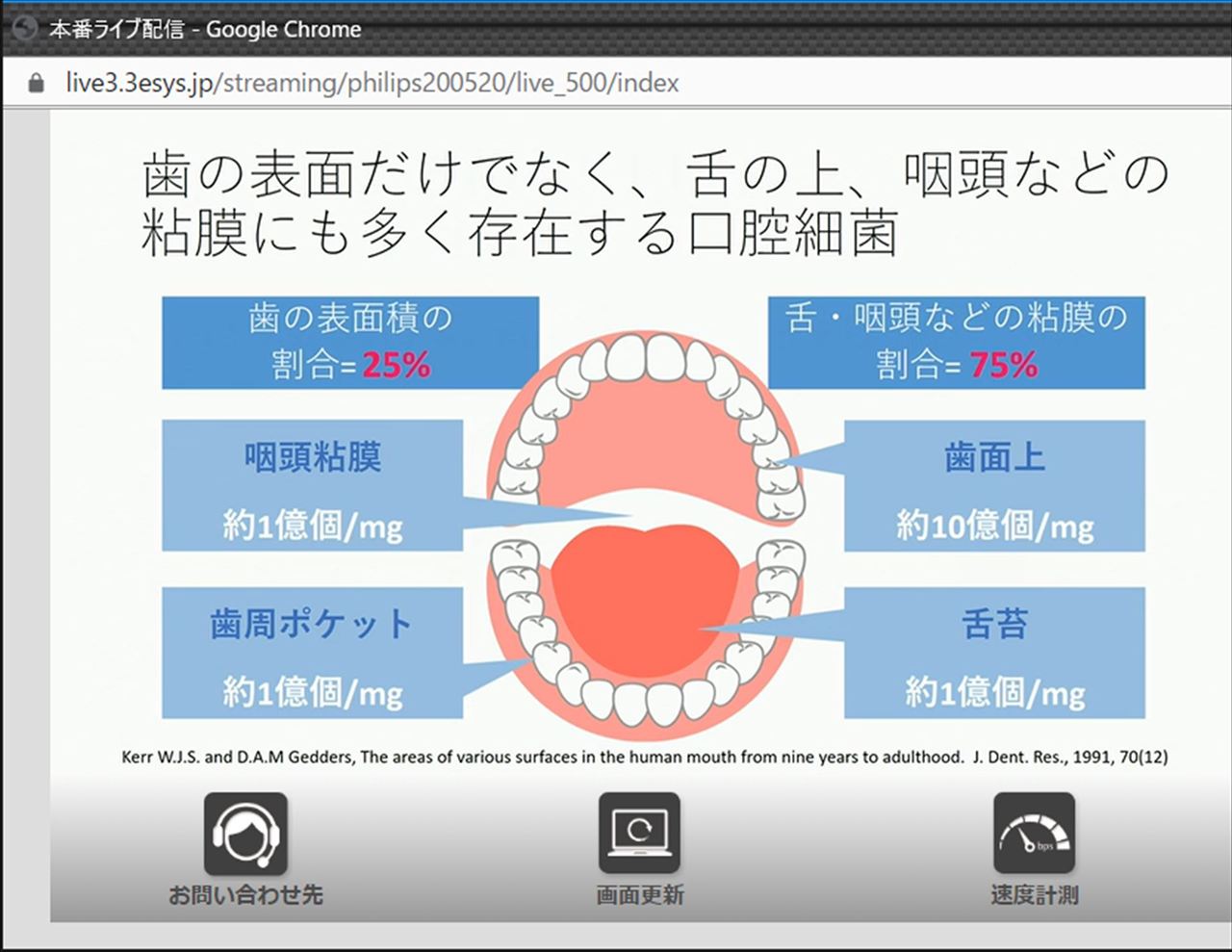This screenshot has height=952, width=1232.
Task: Click the 速度計測 label
Action: pos(1034,895)
